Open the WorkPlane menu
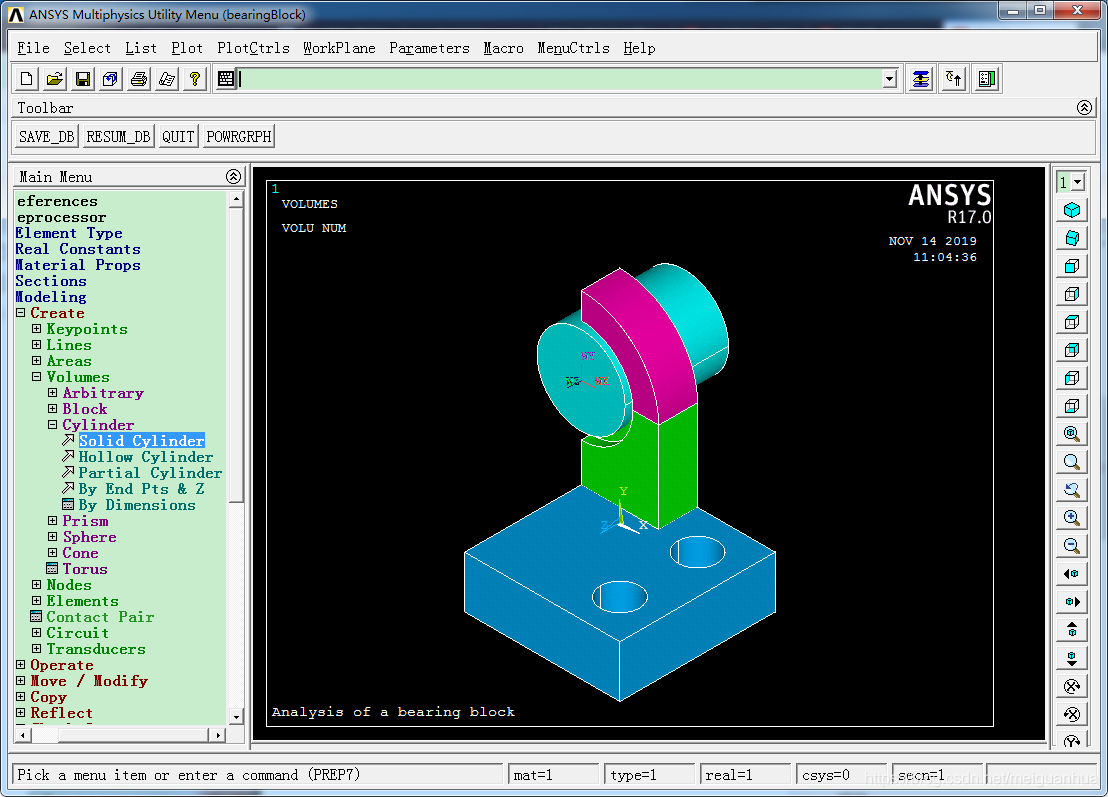The width and height of the screenshot is (1108, 797). [x=339, y=48]
